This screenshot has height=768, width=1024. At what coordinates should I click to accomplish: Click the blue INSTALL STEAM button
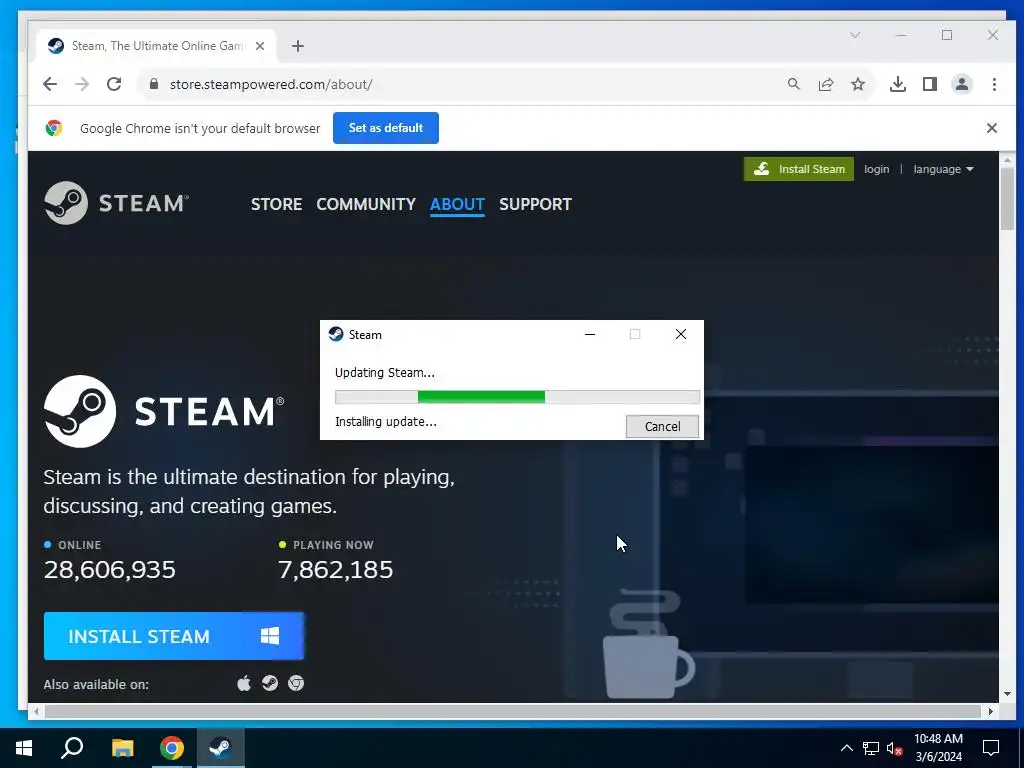[174, 636]
